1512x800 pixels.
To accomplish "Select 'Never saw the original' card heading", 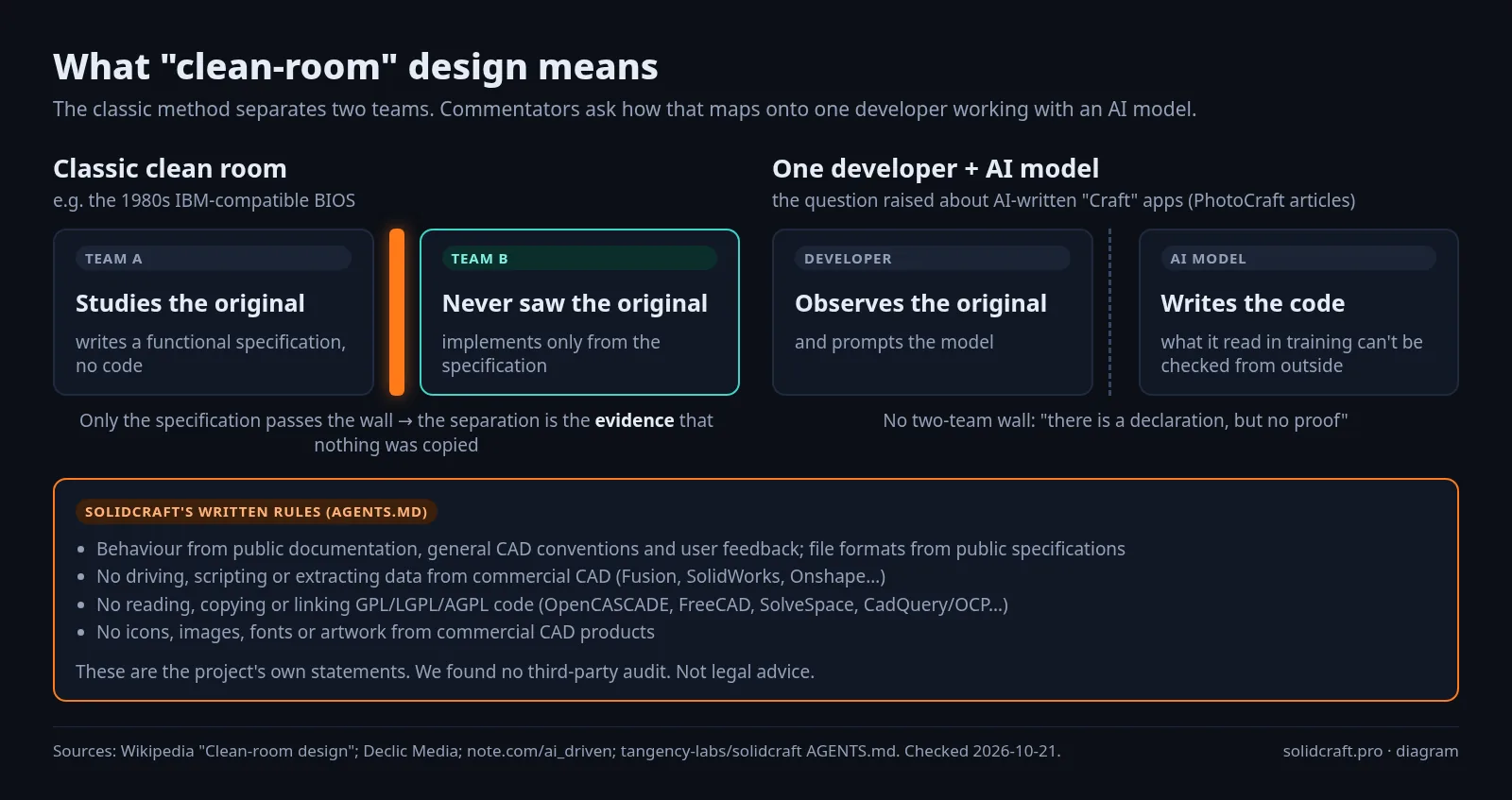I will pyautogui.click(x=575, y=303).
